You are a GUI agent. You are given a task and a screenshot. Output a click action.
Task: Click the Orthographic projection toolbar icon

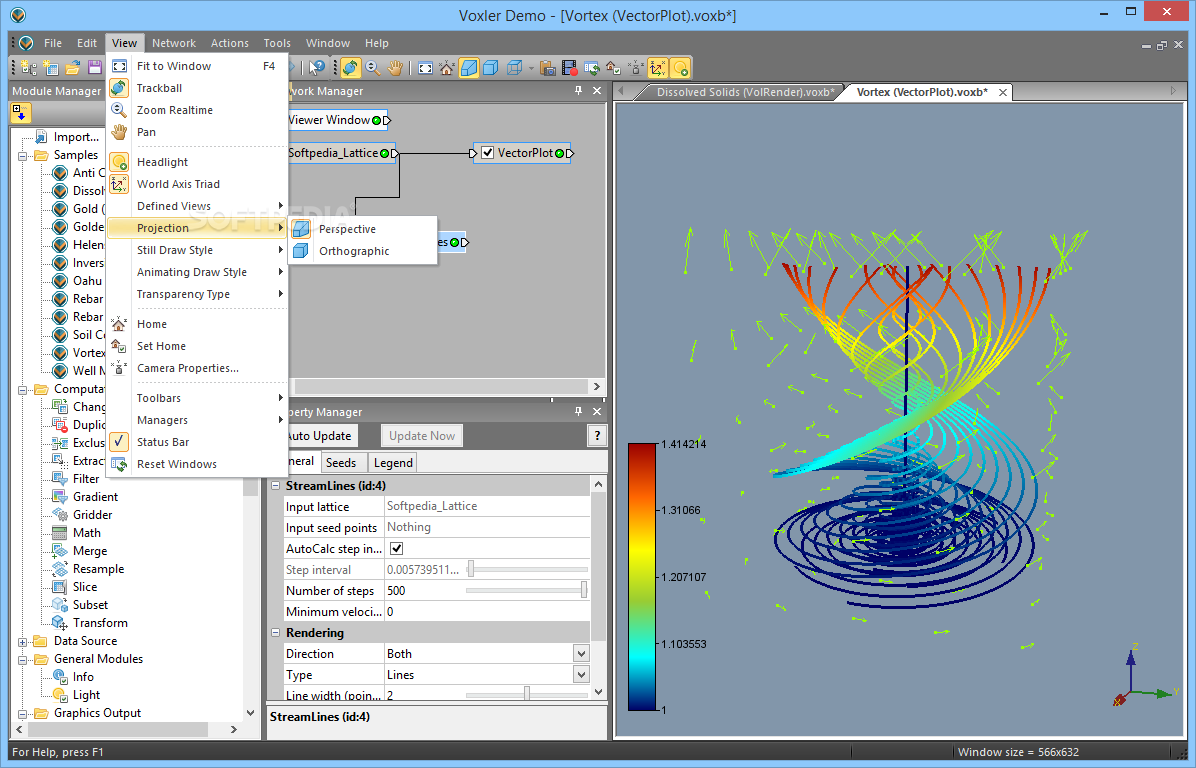pos(490,68)
